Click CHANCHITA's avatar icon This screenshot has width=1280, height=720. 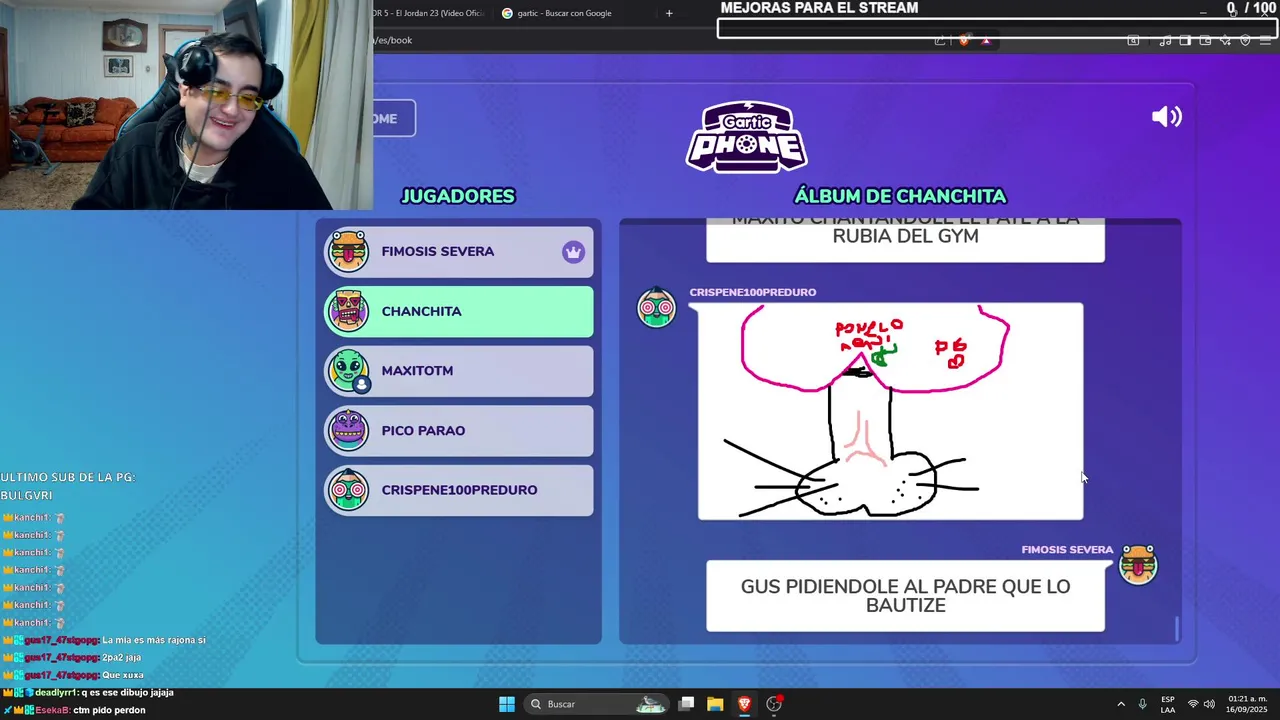click(348, 311)
